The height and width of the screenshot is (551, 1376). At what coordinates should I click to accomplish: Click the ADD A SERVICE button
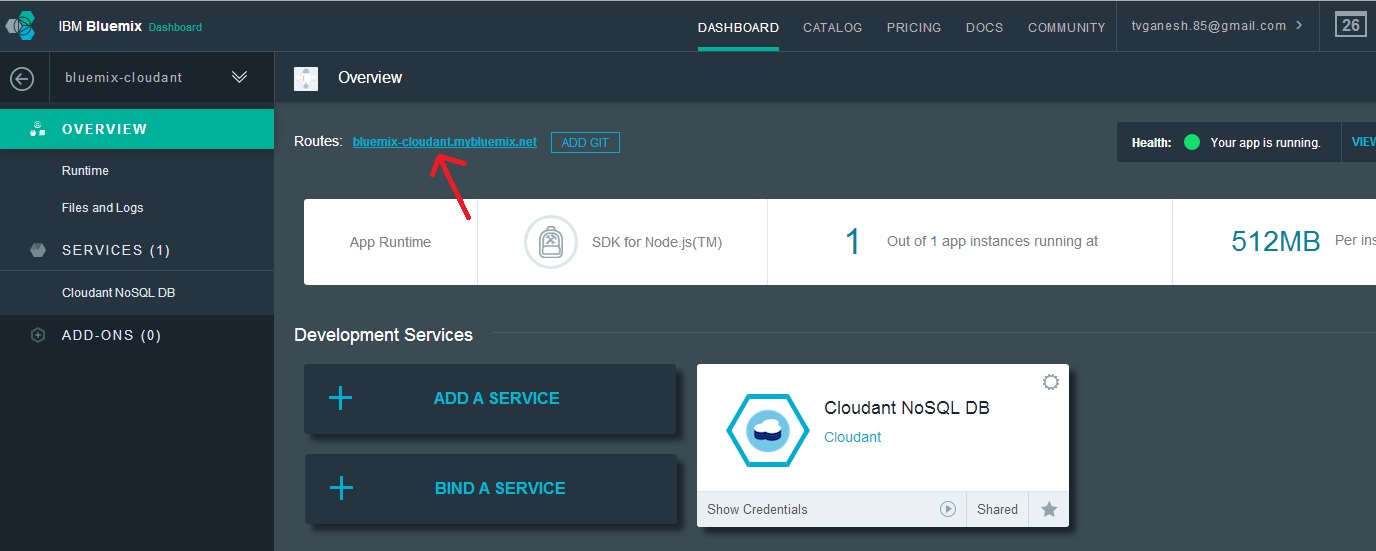coord(490,398)
